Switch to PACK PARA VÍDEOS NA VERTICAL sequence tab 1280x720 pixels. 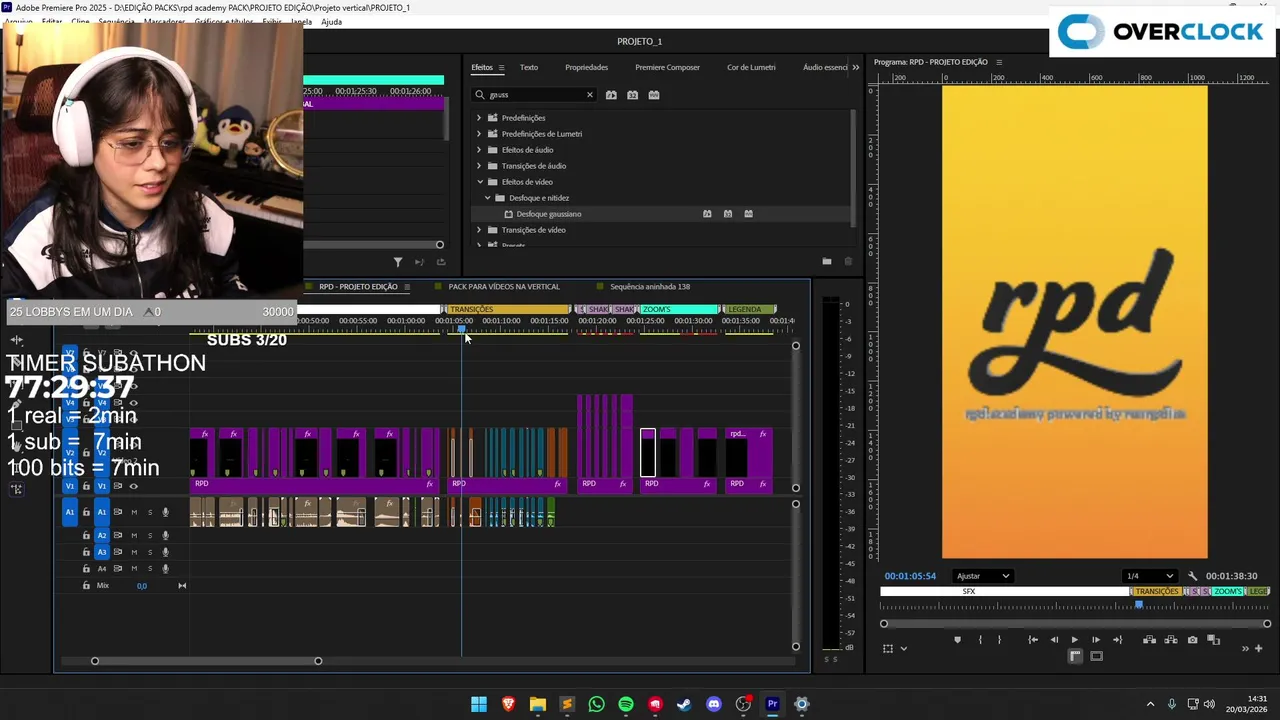pos(504,287)
